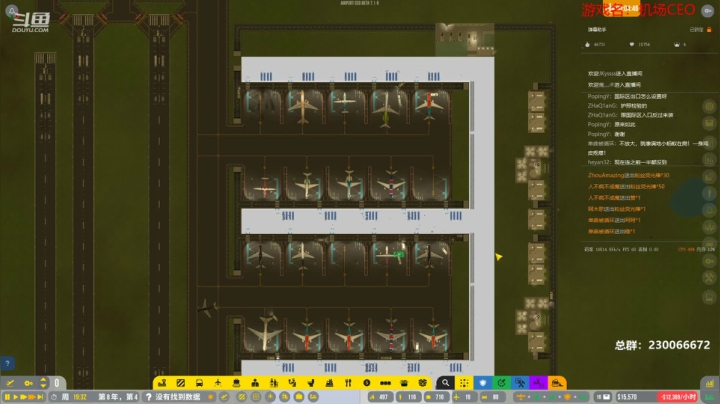
Task: Click the question mark next to the no-data message
Action: point(148,397)
